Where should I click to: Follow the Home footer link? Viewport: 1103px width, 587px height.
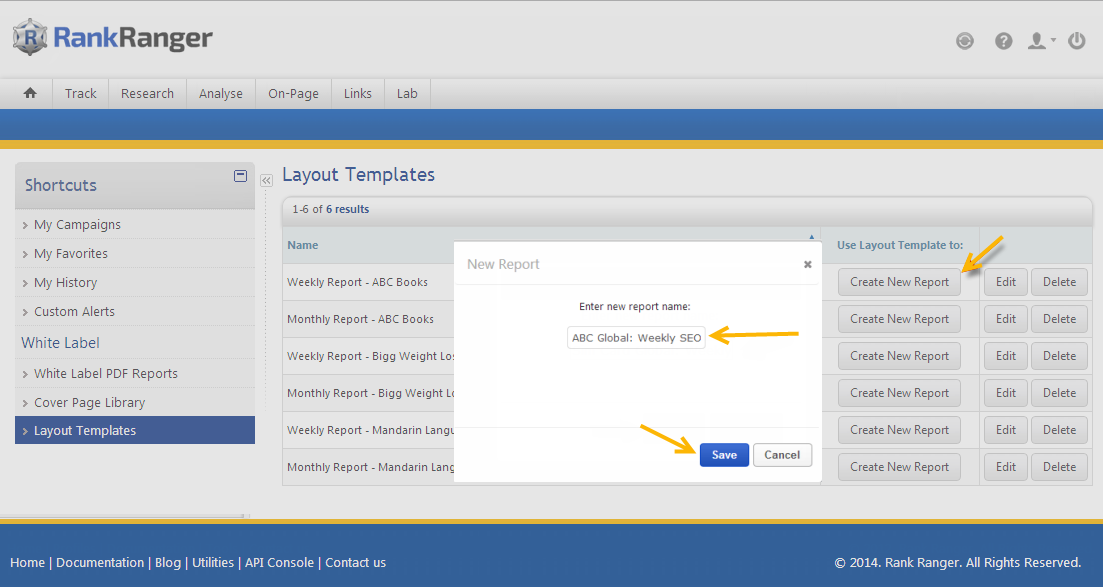click(27, 562)
